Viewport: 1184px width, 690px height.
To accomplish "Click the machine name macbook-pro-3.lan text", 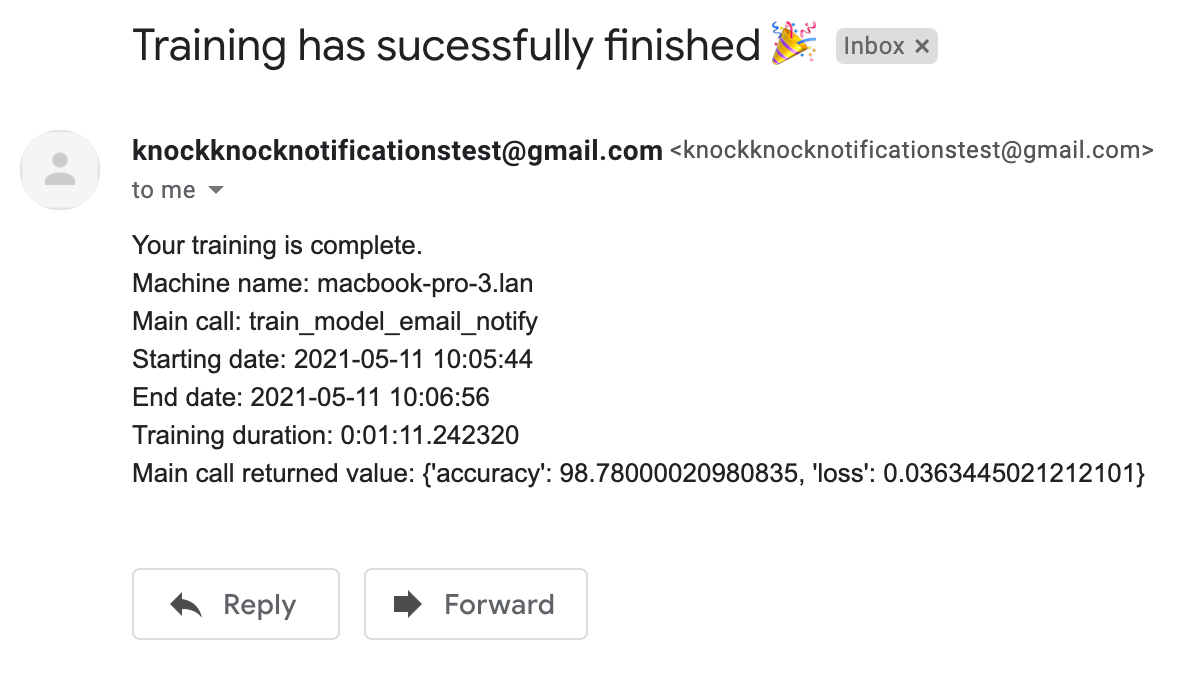I will [x=425, y=284].
